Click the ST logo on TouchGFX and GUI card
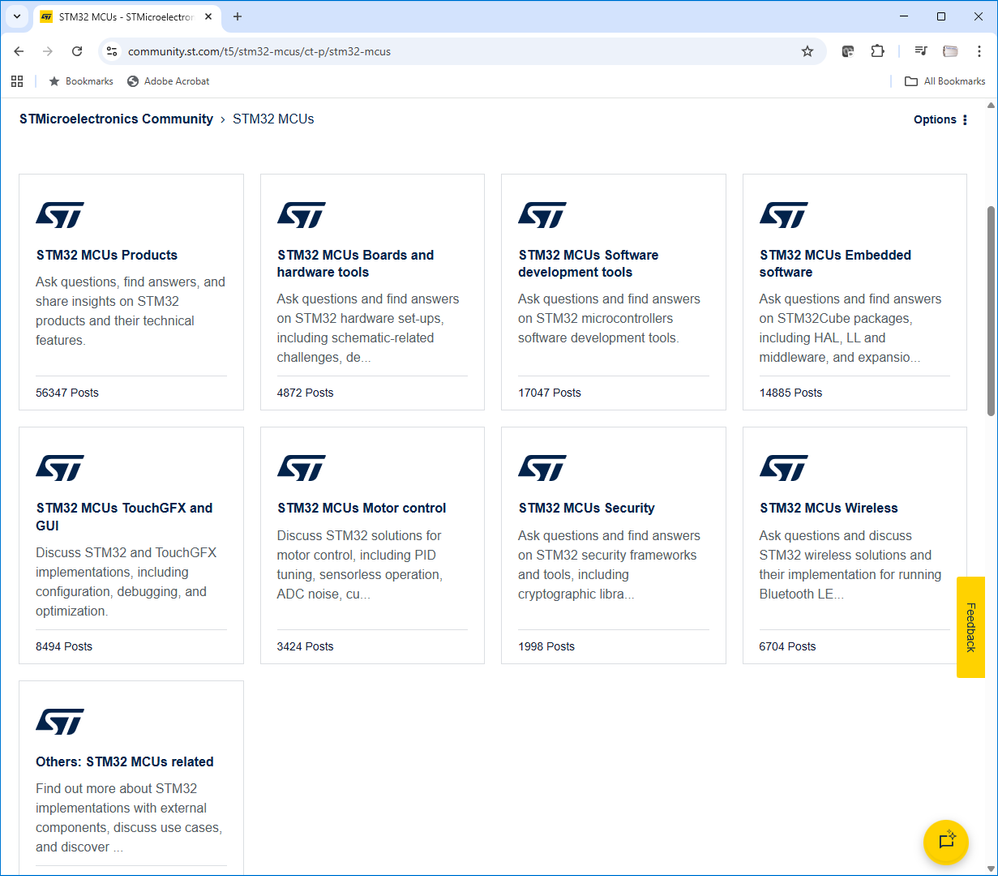 pos(60,468)
